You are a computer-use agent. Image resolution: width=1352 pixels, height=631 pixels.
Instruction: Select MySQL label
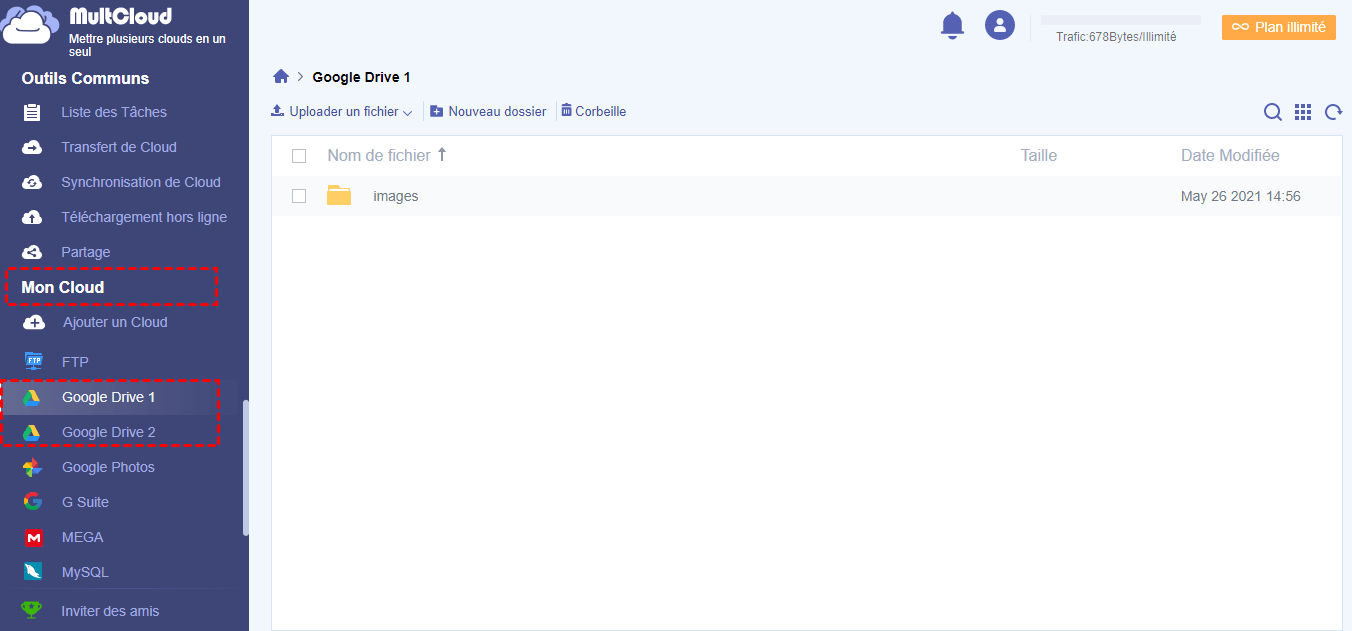[85, 572]
